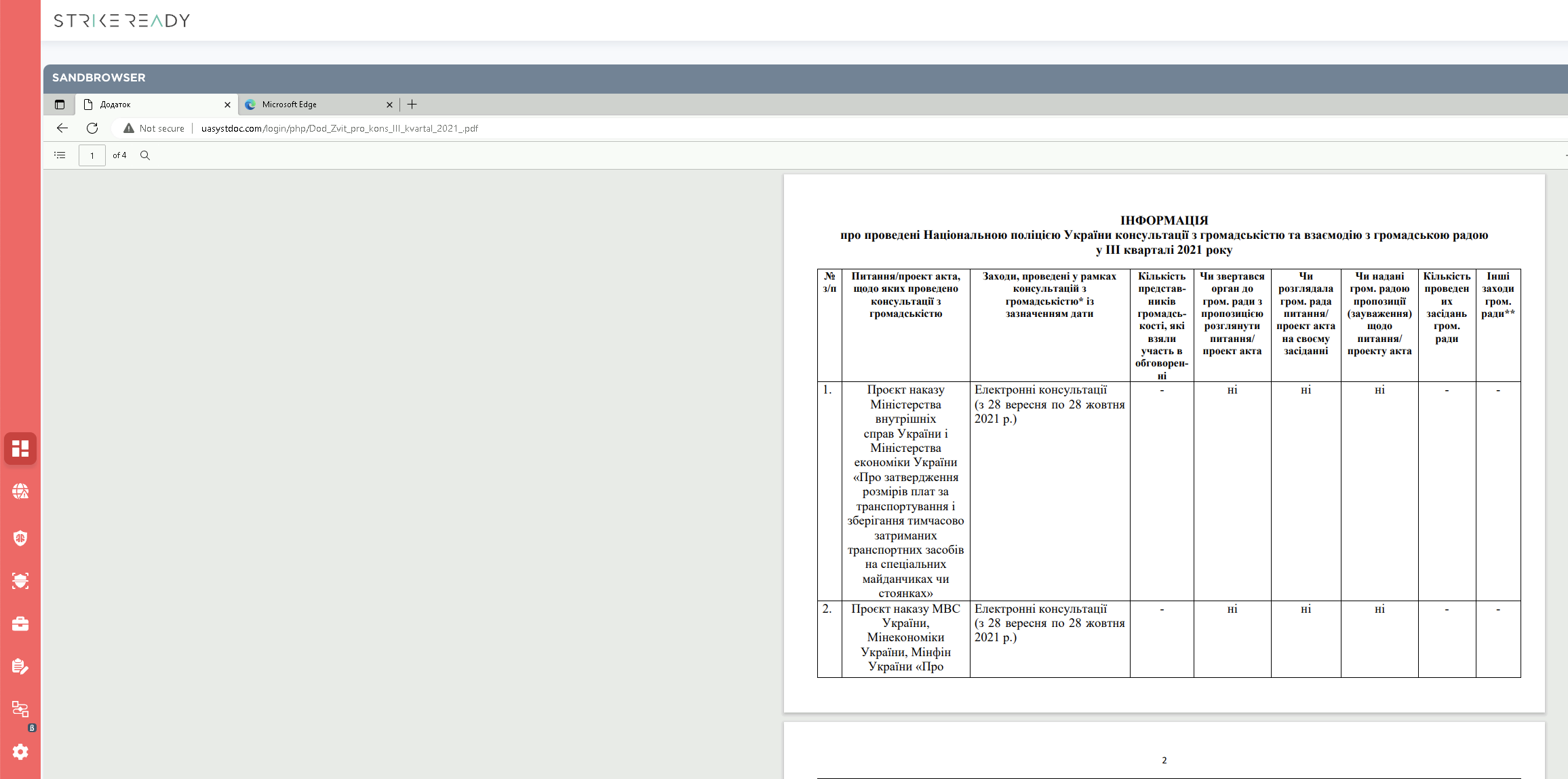This screenshot has height=779, width=1568.
Task: Click the 'Кількість представників' column header
Action: tap(1162, 326)
